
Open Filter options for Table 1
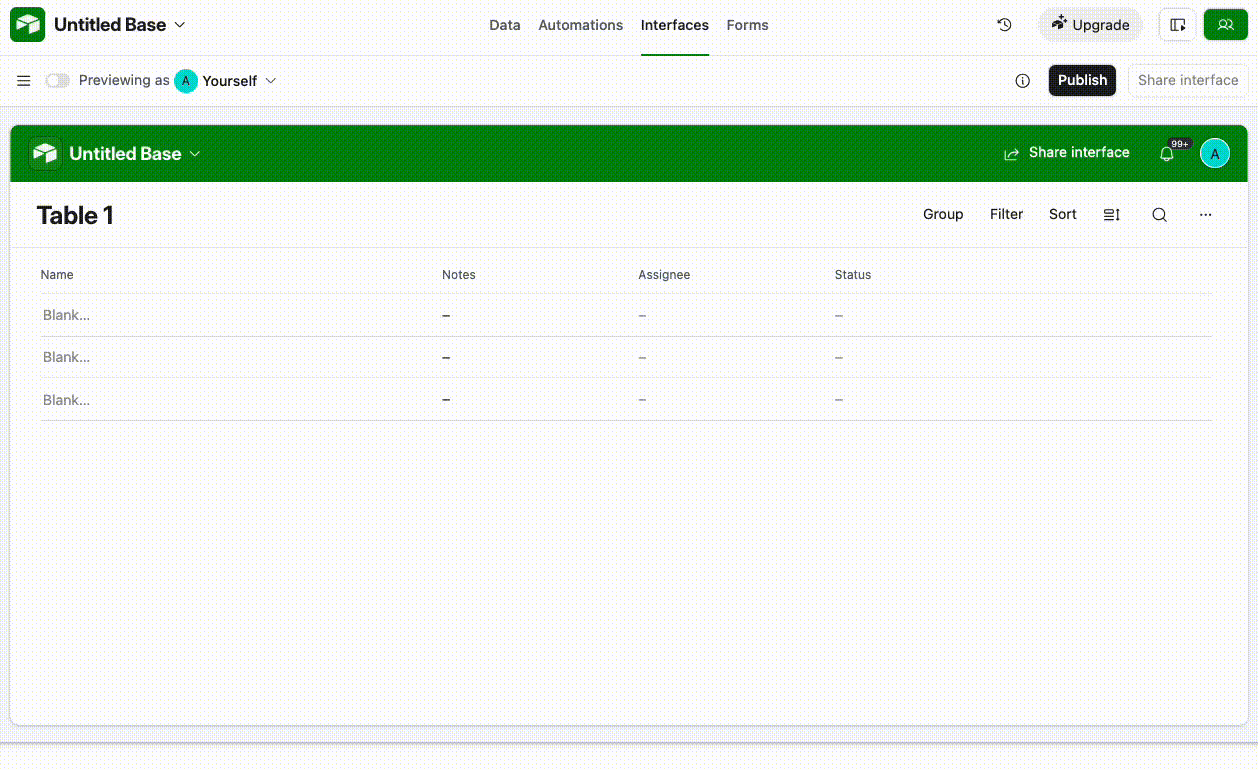coord(1006,214)
